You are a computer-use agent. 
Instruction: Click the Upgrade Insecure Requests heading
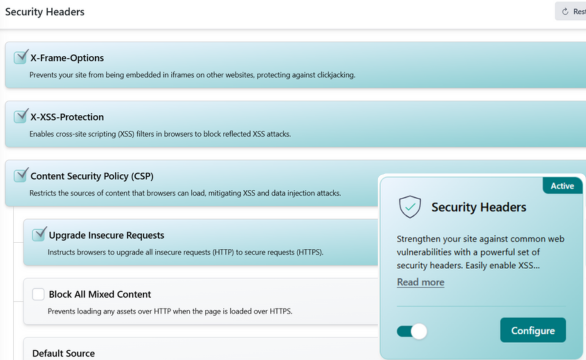point(107,235)
